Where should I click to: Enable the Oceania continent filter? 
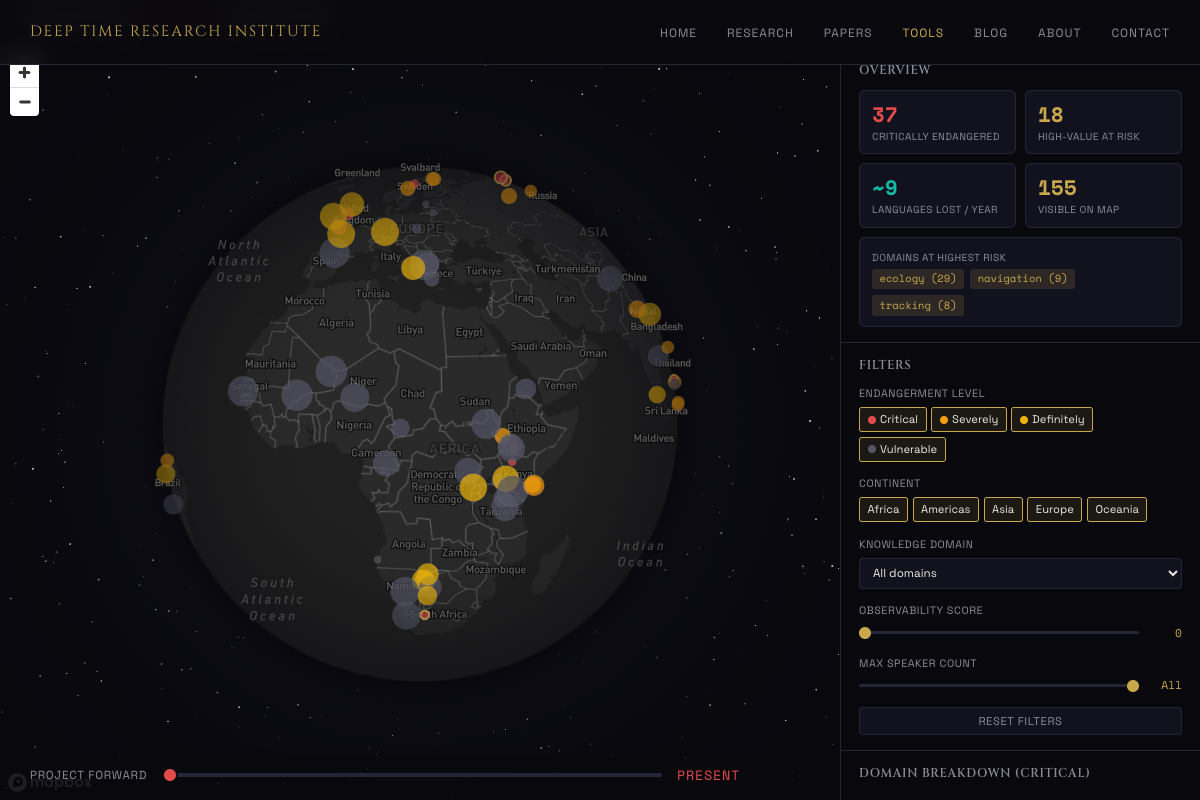(x=1116, y=509)
